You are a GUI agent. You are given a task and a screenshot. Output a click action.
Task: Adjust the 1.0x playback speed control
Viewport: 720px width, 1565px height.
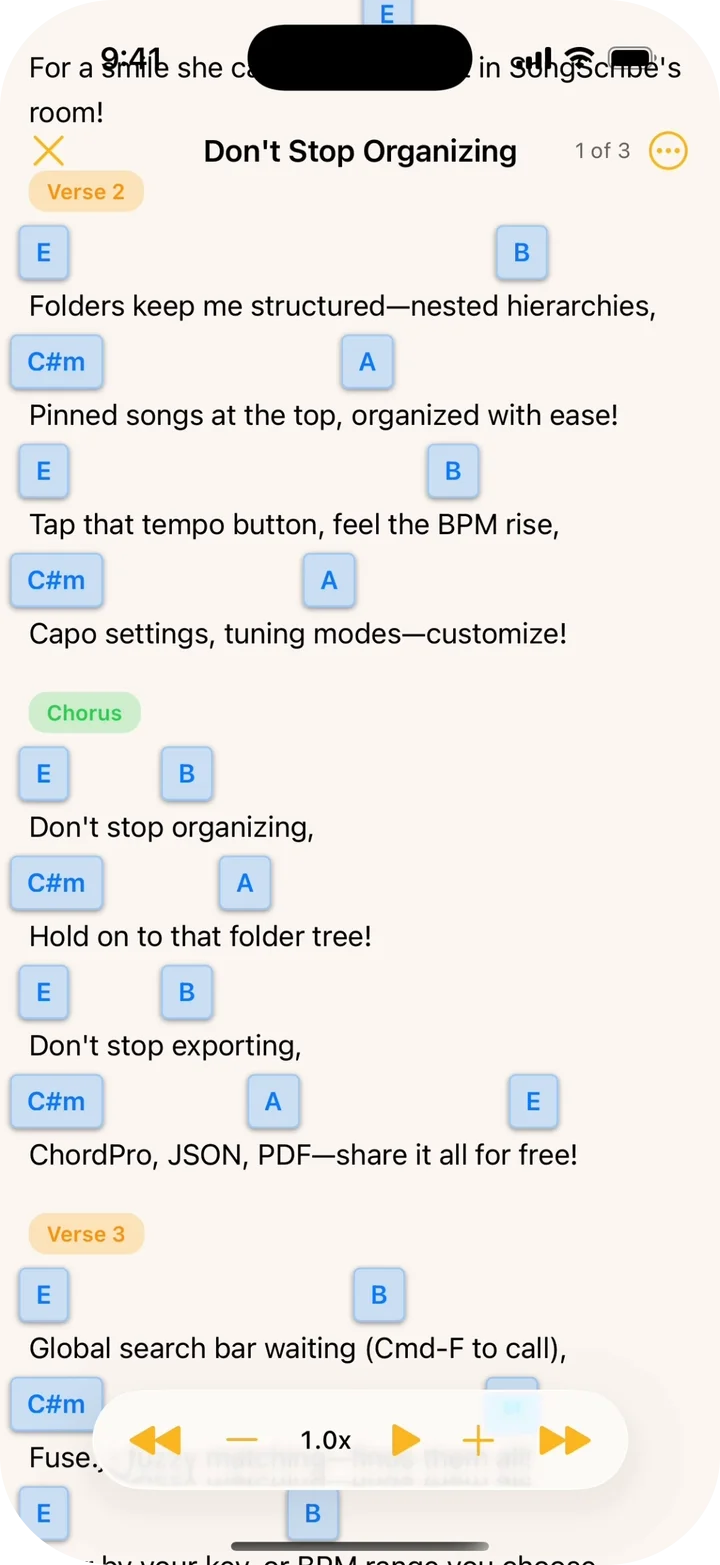coord(324,1440)
